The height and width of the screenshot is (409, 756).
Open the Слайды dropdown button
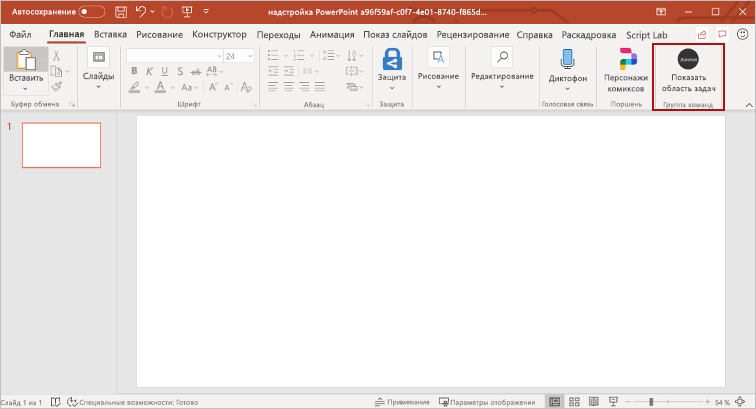[x=98, y=68]
